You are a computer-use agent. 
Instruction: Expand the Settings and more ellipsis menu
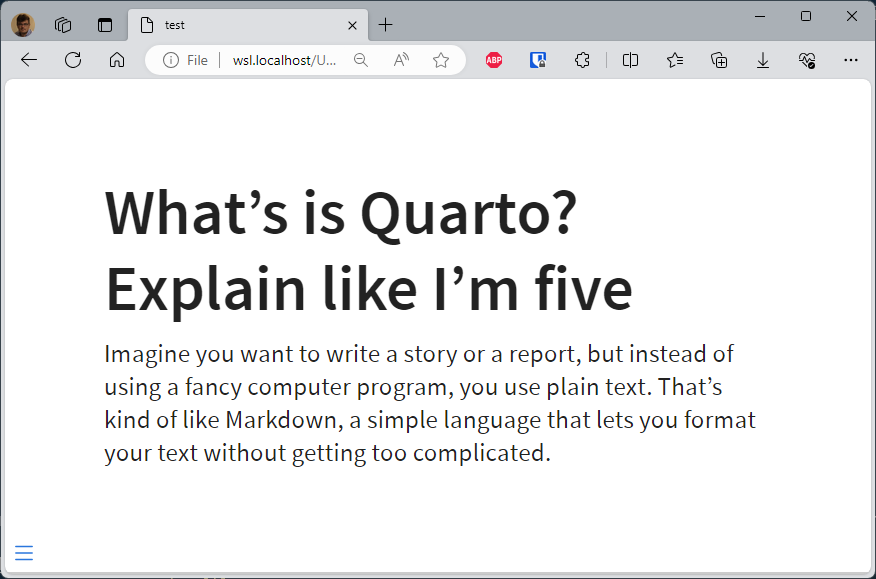(x=851, y=60)
